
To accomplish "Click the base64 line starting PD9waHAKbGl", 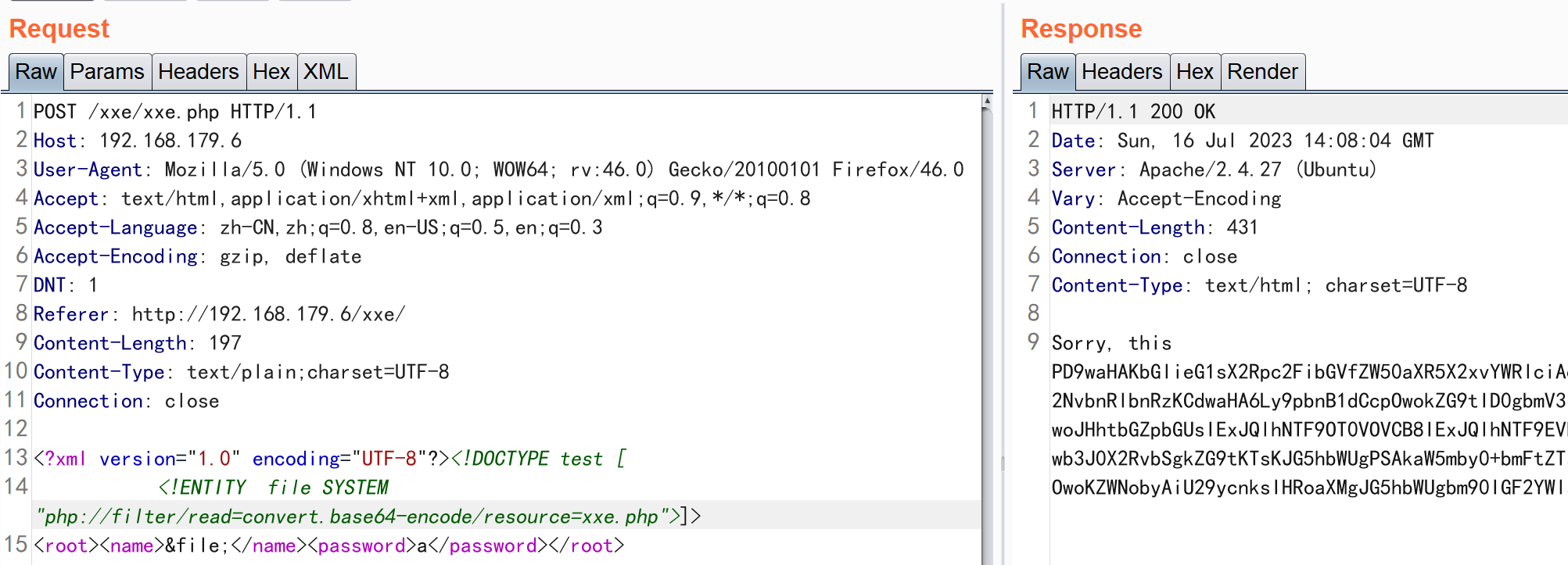I will pyautogui.click(x=1309, y=372).
